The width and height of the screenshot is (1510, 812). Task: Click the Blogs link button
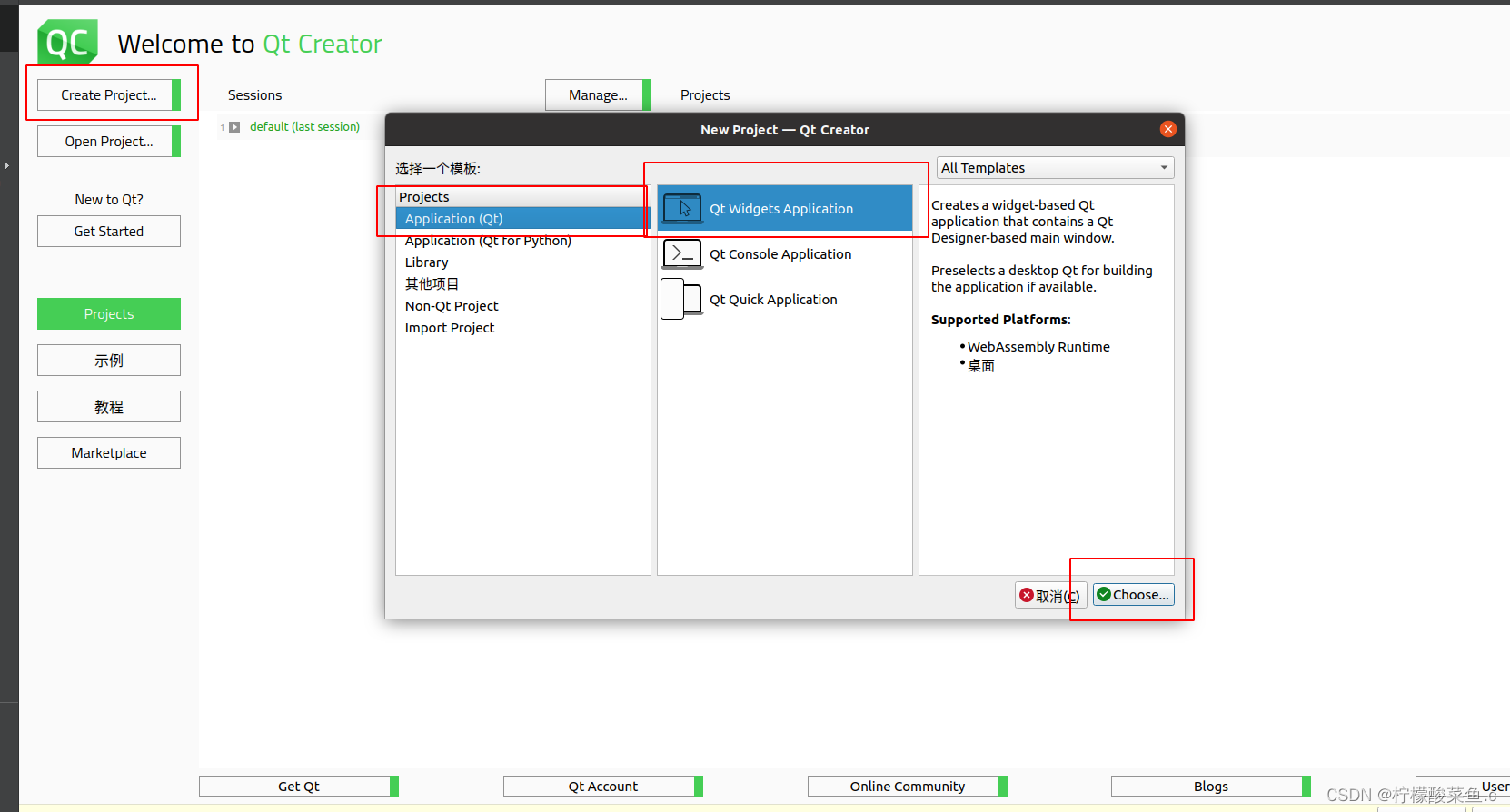click(x=1211, y=787)
